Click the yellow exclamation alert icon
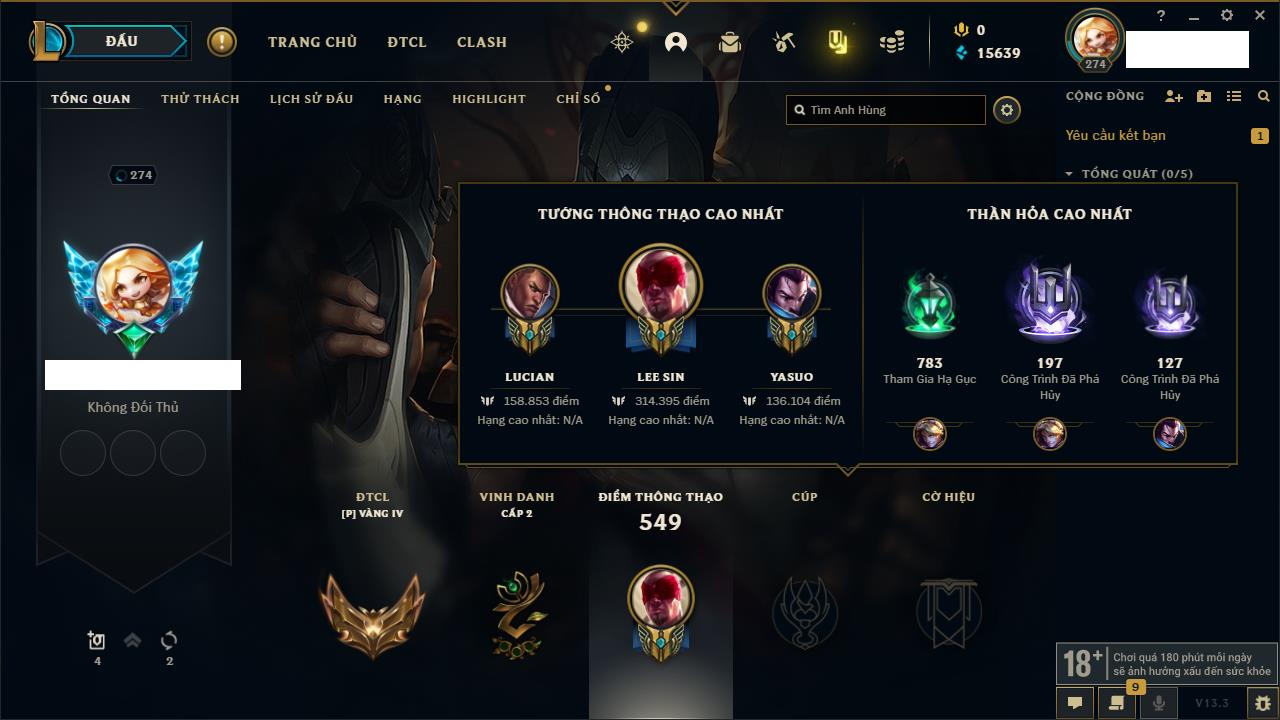The height and width of the screenshot is (720, 1280). (x=222, y=42)
